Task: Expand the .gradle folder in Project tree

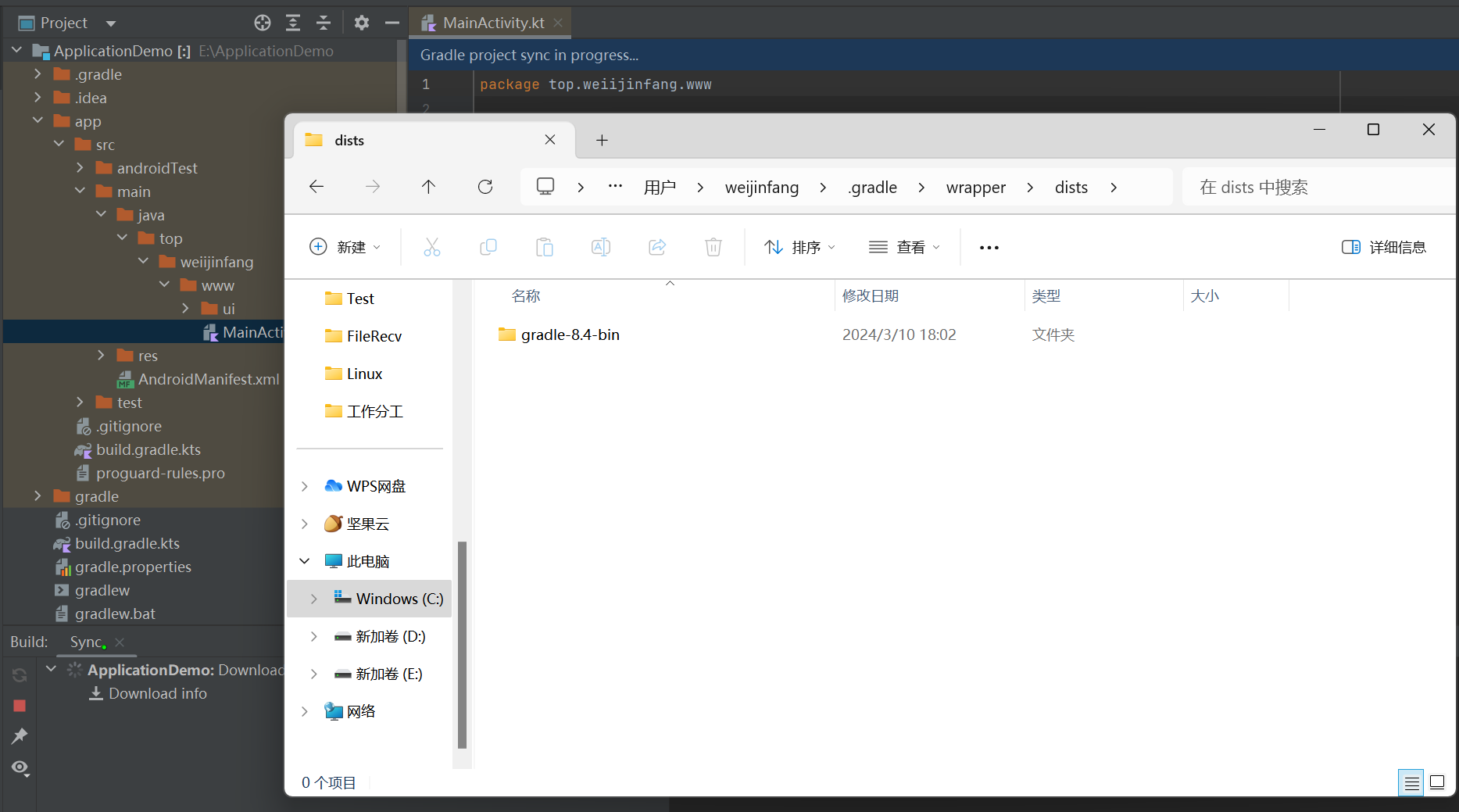Action: click(x=38, y=74)
